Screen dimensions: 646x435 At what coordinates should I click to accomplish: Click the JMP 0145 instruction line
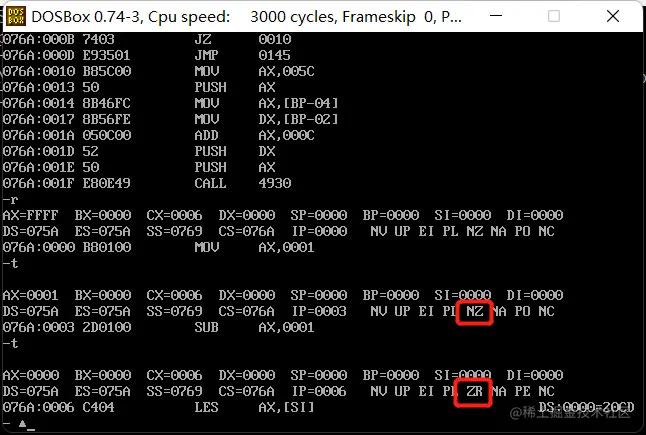point(147,55)
